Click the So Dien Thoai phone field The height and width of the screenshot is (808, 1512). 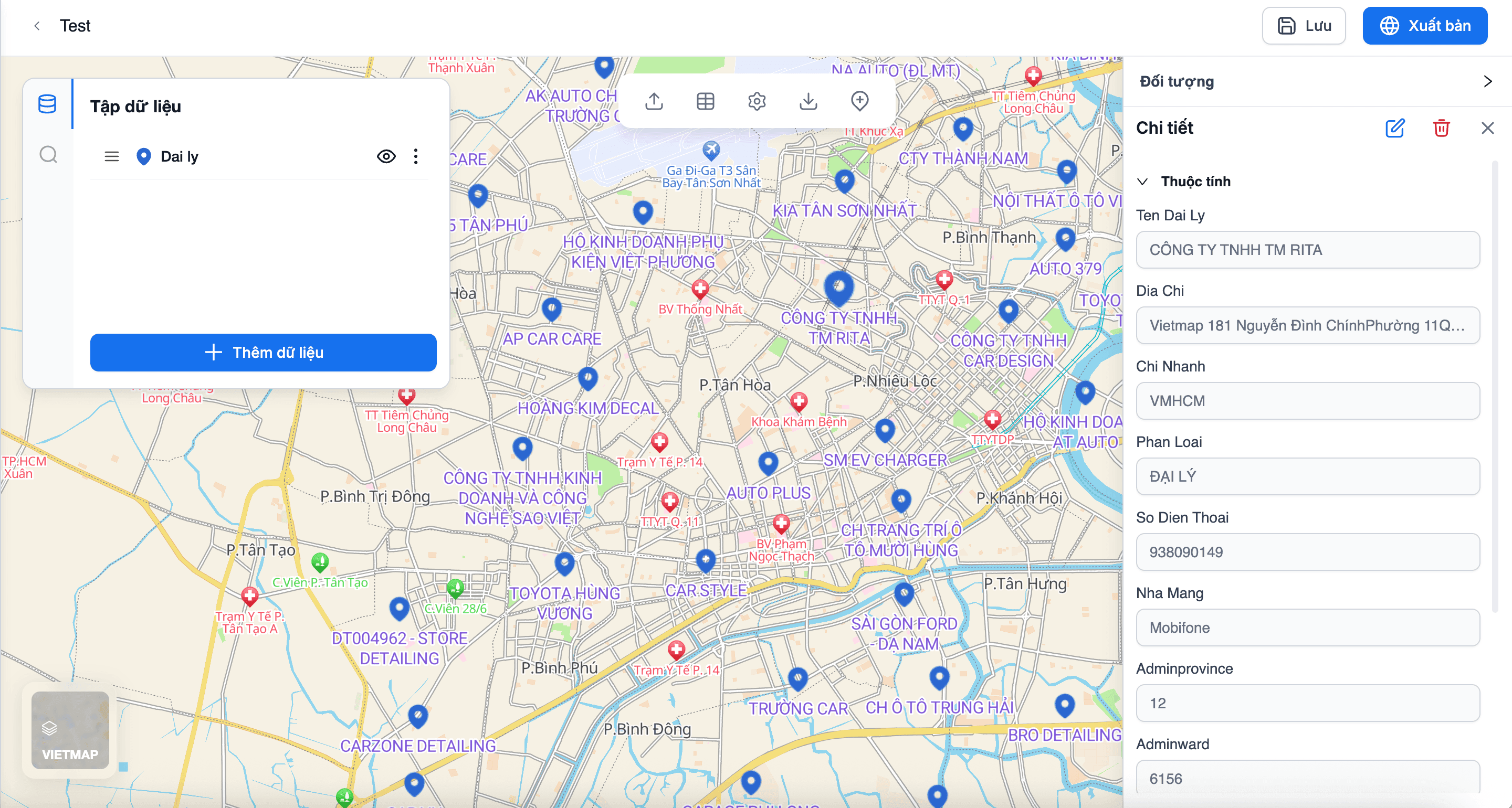point(1308,552)
